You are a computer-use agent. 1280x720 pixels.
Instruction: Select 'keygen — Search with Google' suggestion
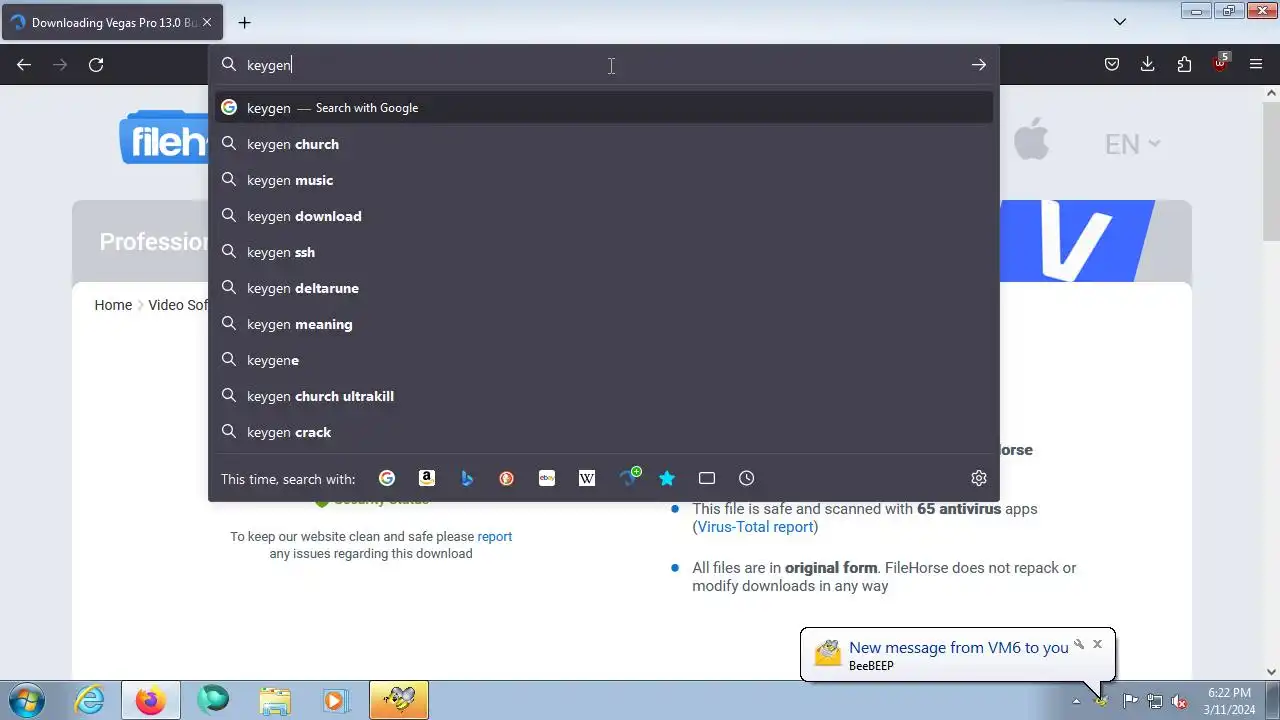tap(604, 108)
